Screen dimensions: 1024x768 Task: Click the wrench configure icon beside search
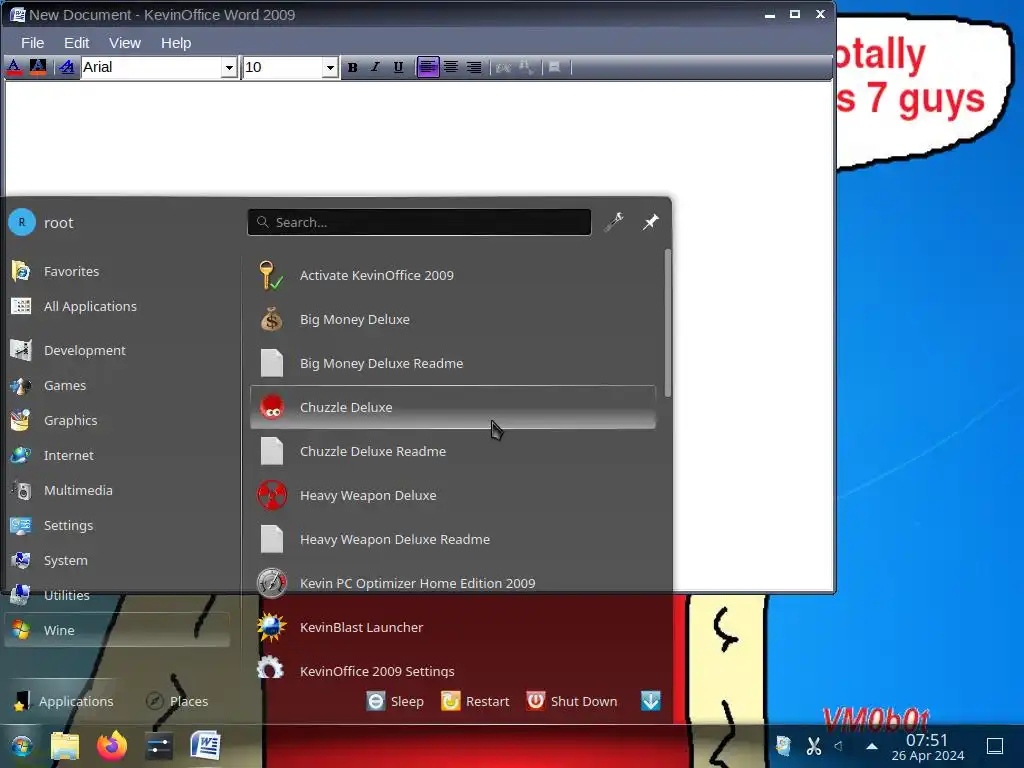(614, 222)
